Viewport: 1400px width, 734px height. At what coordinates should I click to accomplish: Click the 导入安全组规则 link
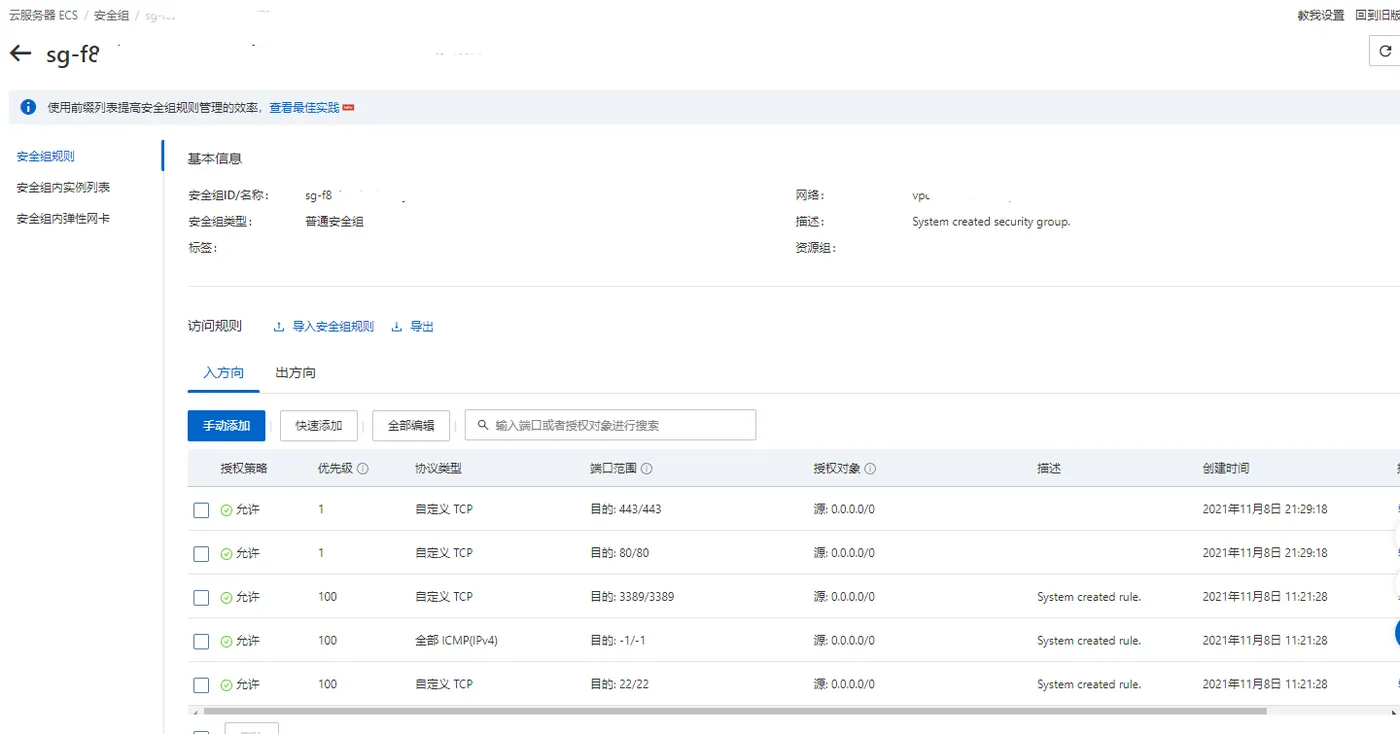[333, 327]
